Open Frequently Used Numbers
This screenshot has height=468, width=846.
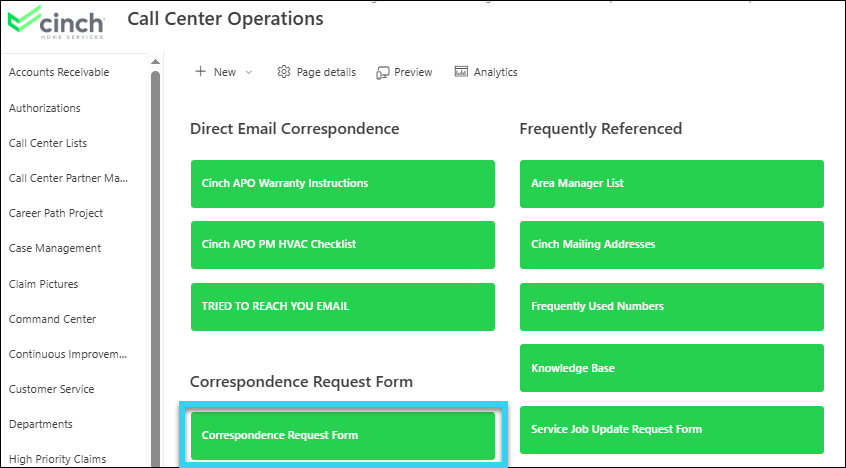[672, 307]
